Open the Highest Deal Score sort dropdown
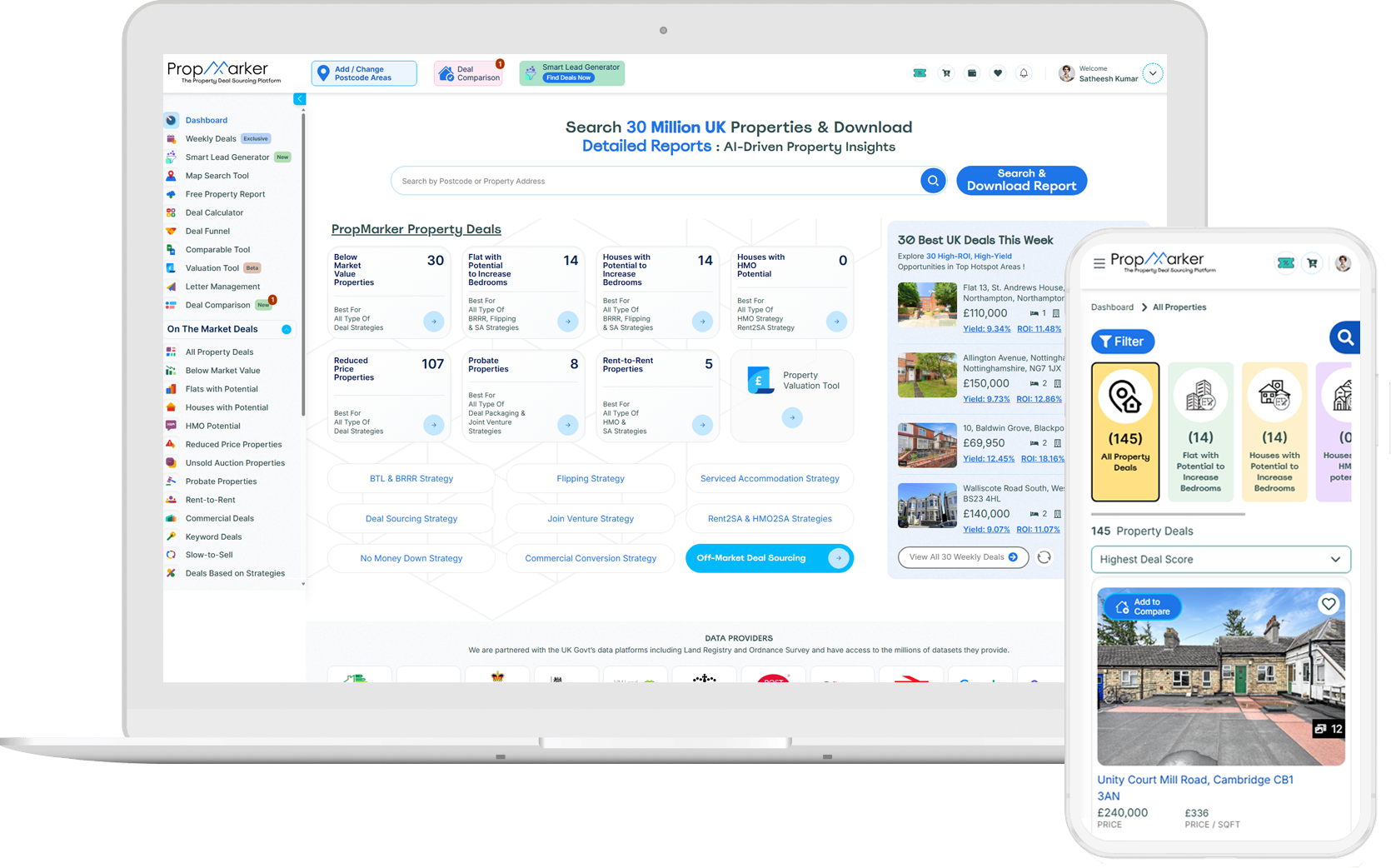 [x=1220, y=559]
